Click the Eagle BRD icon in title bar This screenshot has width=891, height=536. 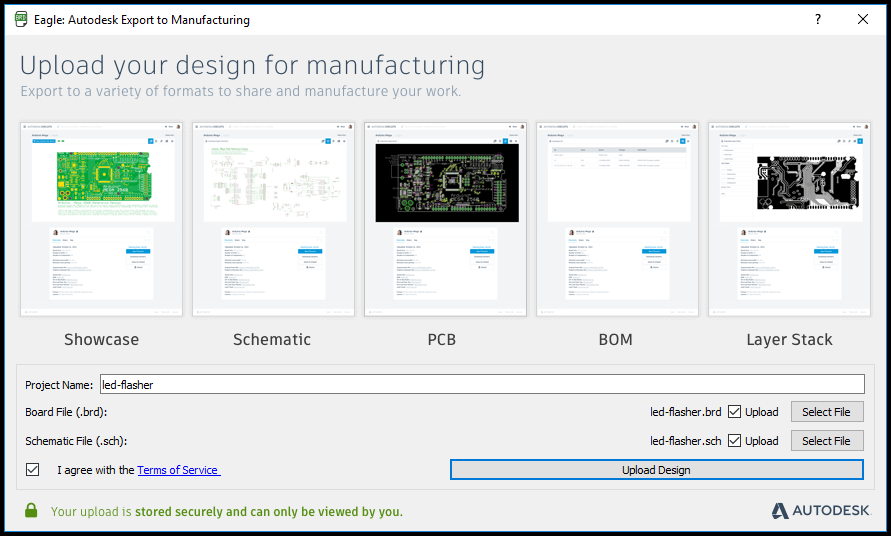tap(20, 19)
